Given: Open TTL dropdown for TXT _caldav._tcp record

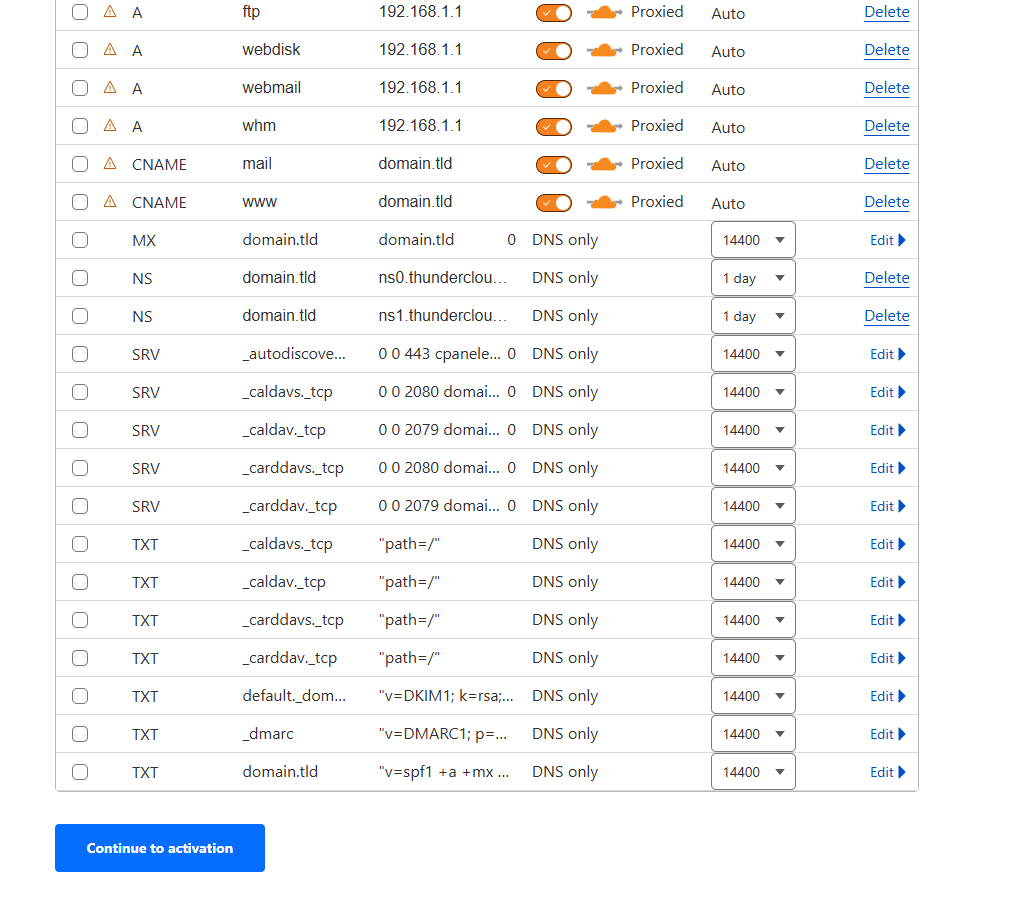Looking at the screenshot, I should pos(753,582).
